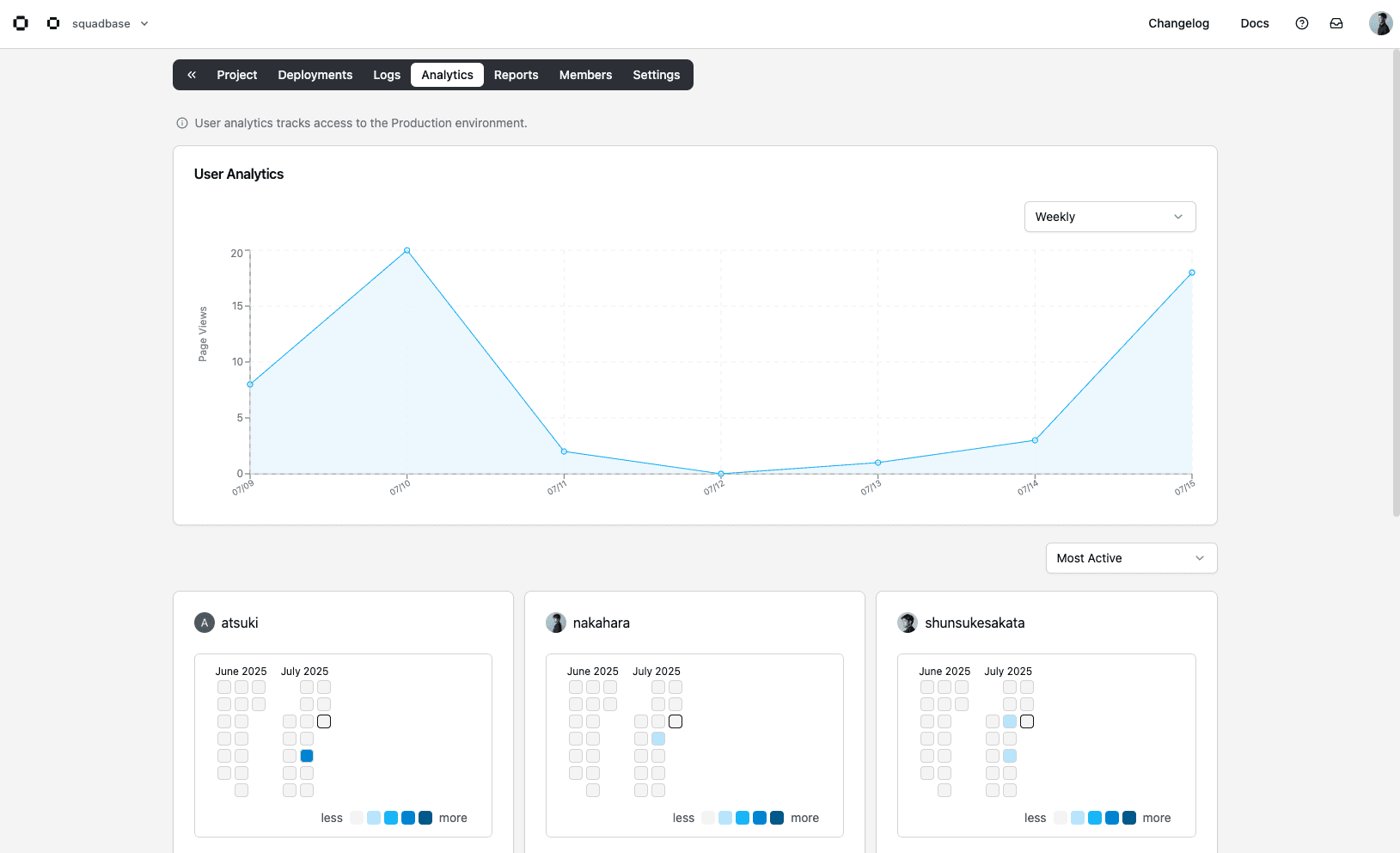Click shunsukesakata's profile picture
The width and height of the screenshot is (1400, 853).
point(908,622)
